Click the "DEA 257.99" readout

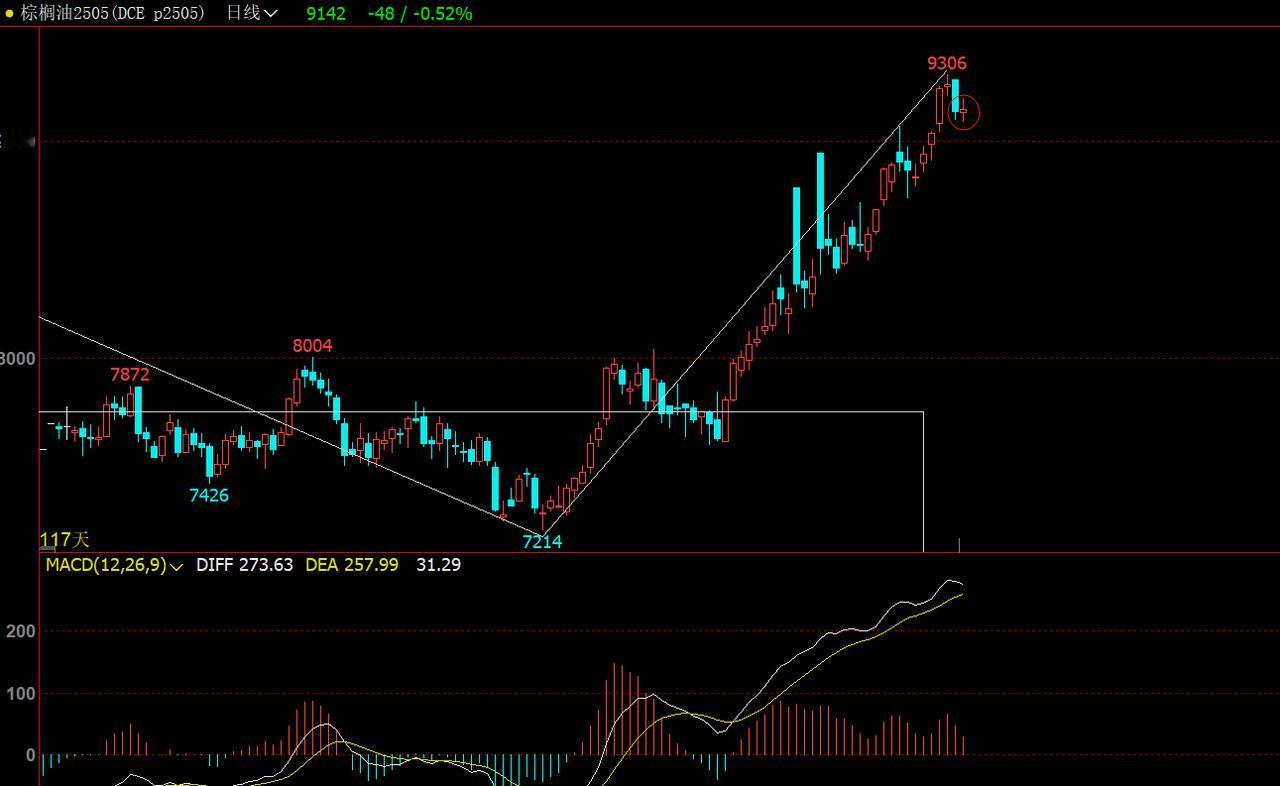[x=351, y=565]
